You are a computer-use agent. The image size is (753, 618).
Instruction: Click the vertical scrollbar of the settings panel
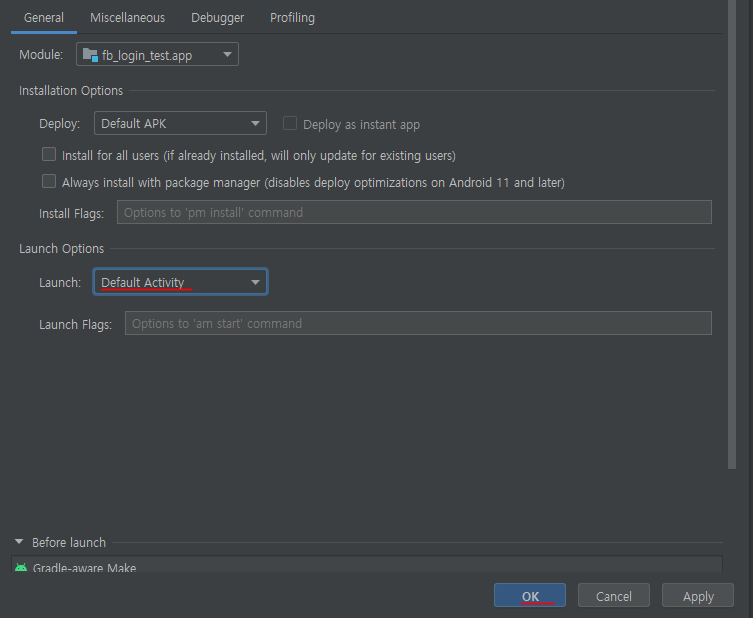point(732,234)
